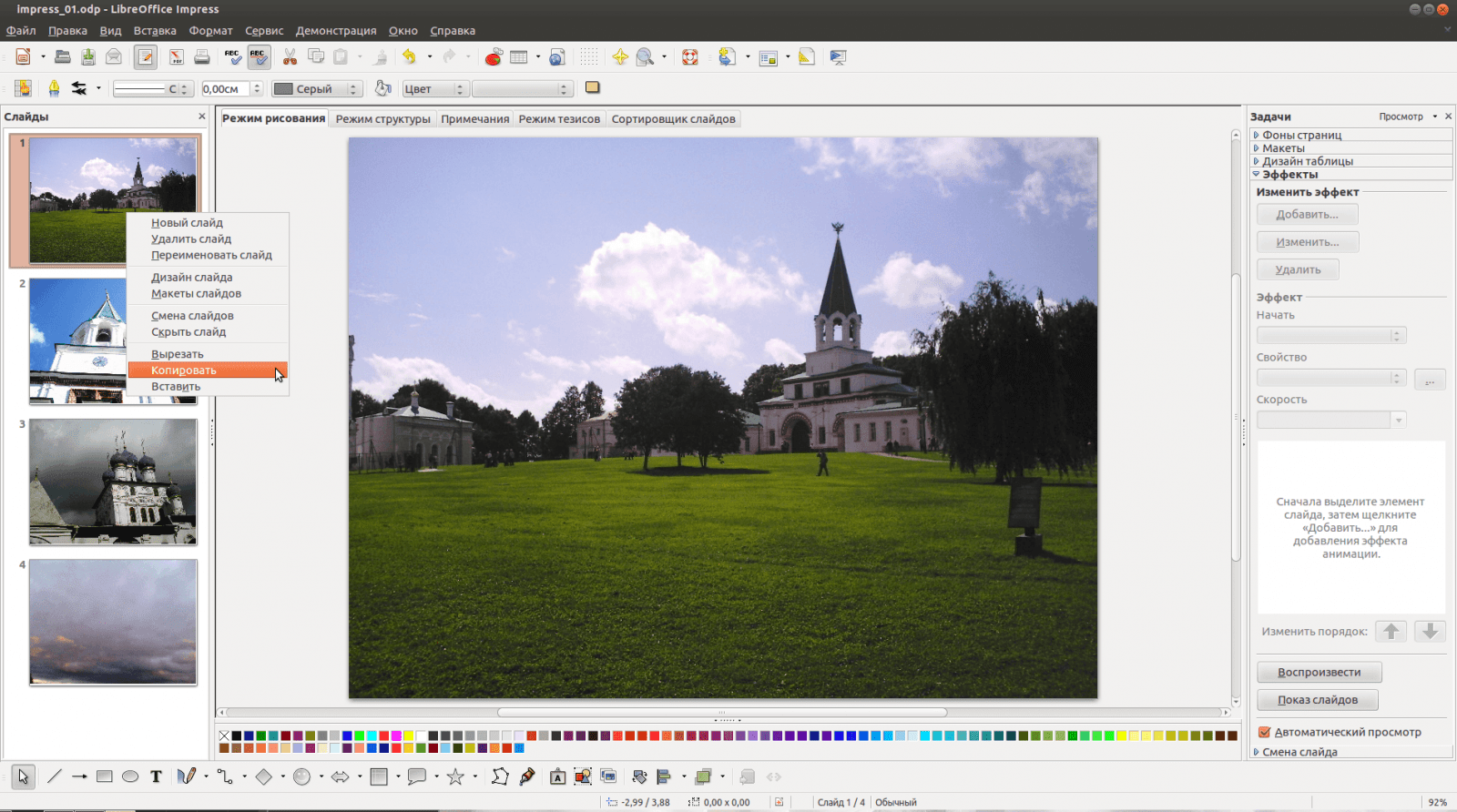
Task: Click the scissors Cut icon
Action: [290, 57]
